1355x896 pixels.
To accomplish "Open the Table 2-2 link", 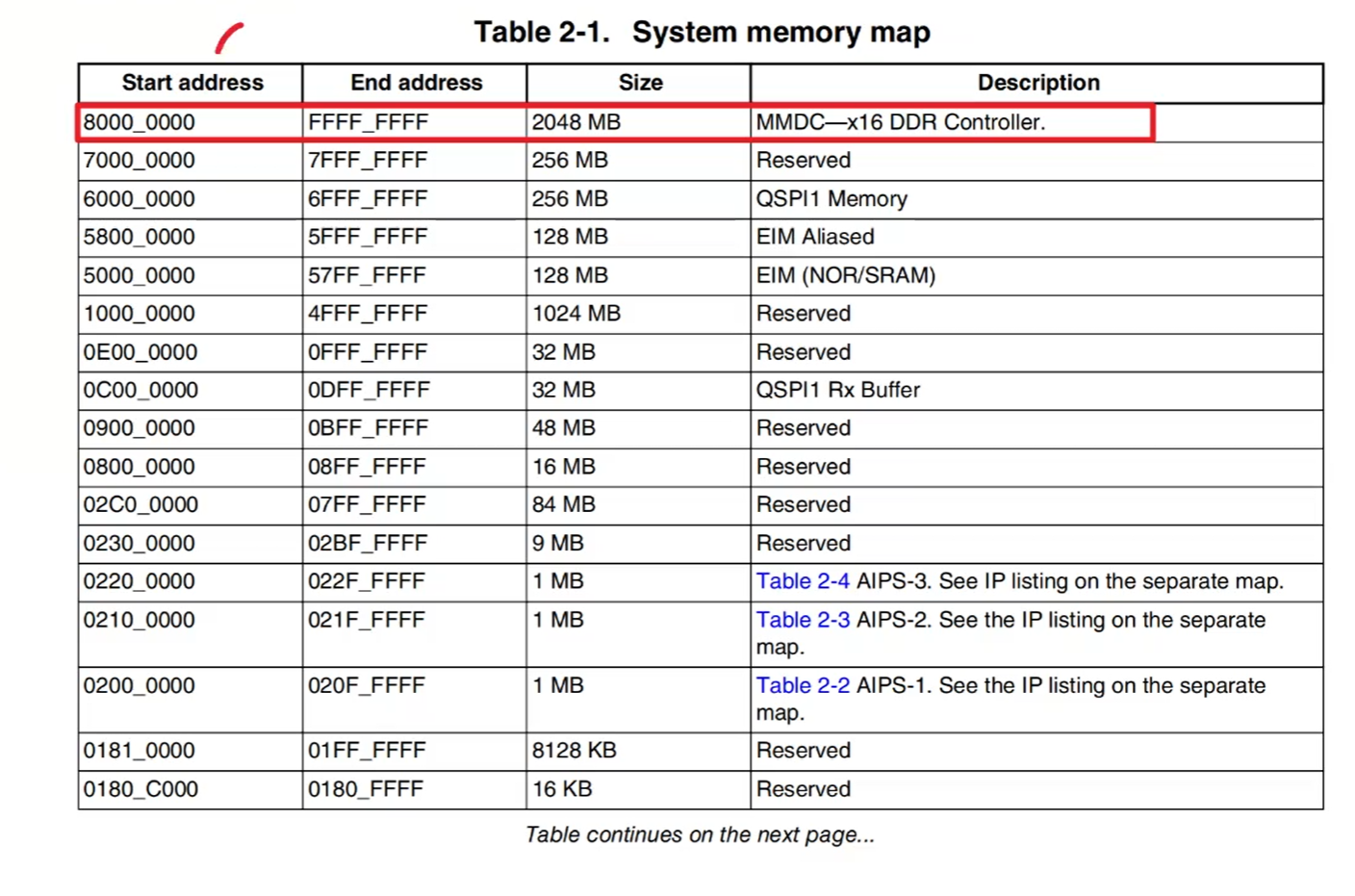I will point(803,685).
